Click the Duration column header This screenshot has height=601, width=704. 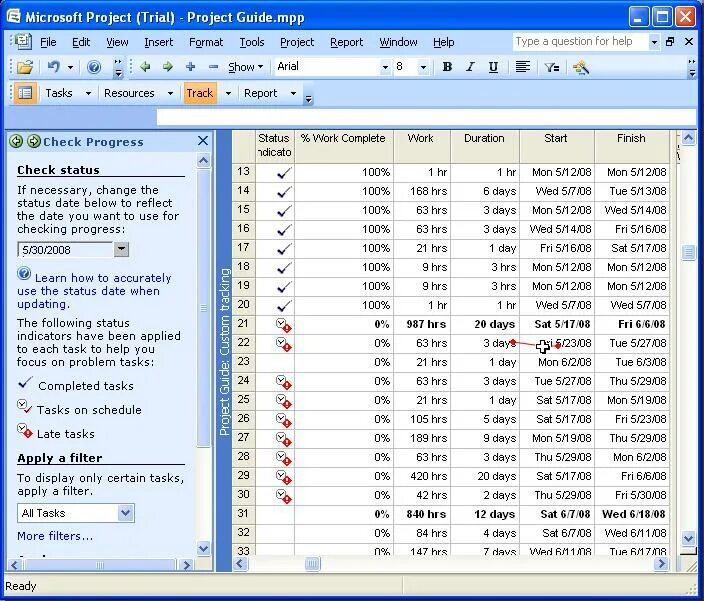pyautogui.click(x=484, y=146)
